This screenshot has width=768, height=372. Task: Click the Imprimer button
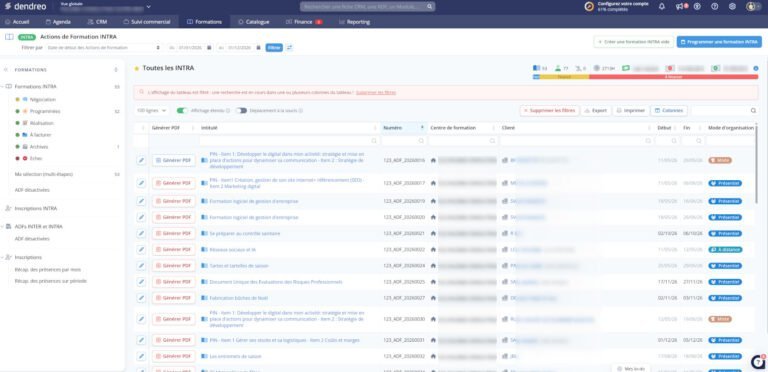[631, 111]
